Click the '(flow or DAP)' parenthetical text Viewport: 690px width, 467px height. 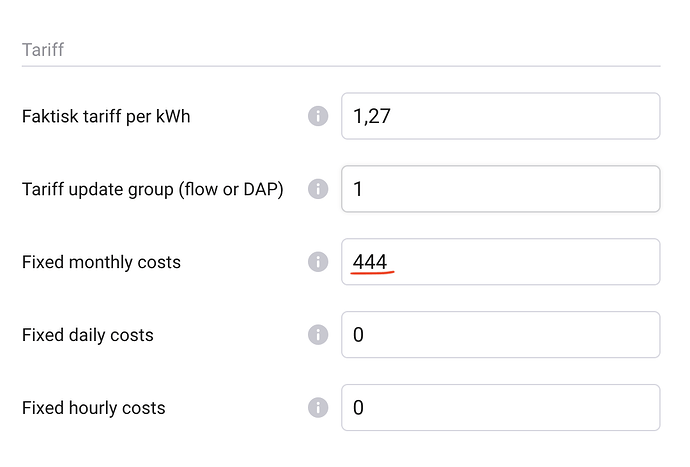(x=231, y=189)
